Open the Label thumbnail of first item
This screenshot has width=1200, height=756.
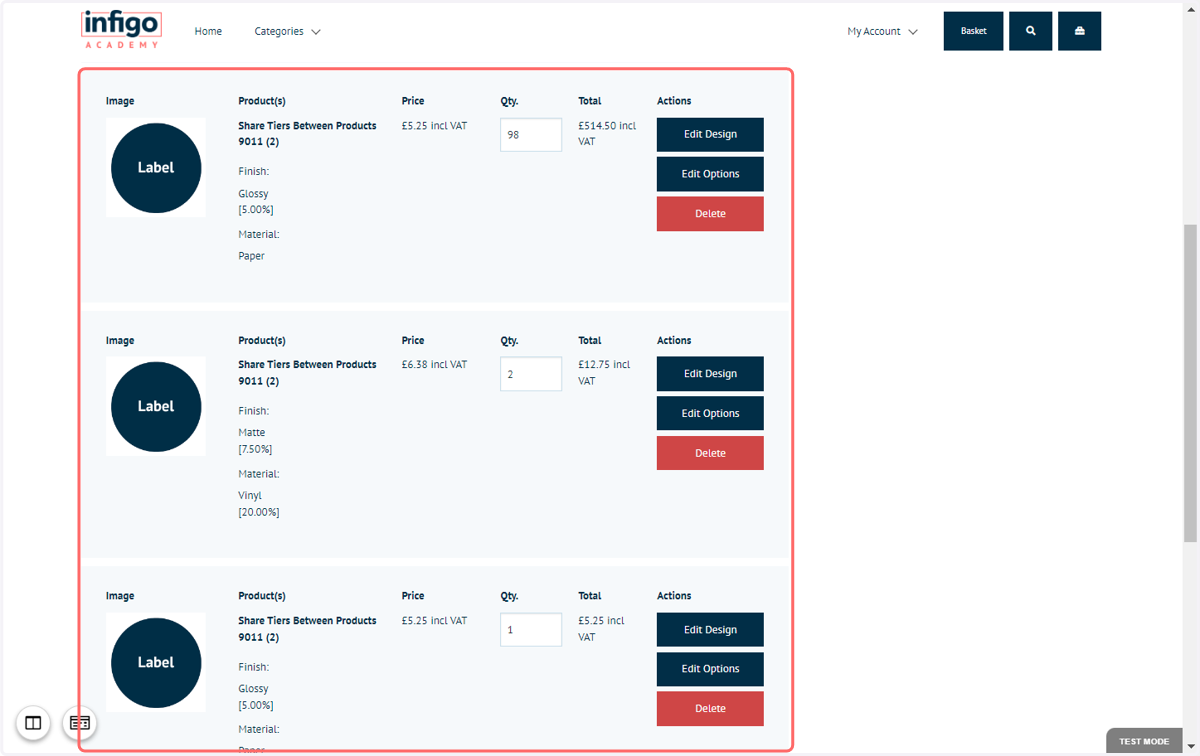pyautogui.click(x=156, y=168)
